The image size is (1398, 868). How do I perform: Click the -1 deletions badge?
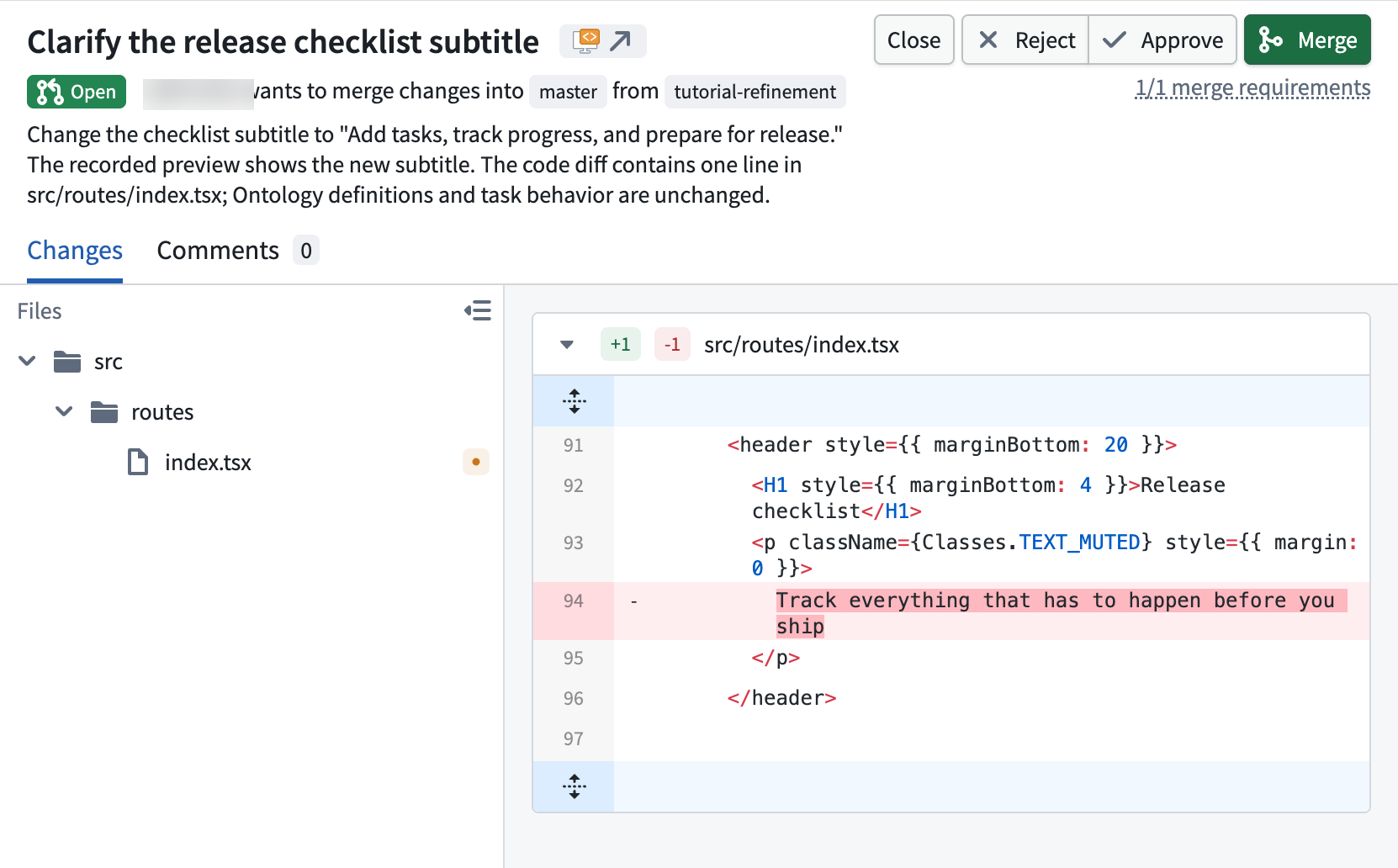click(x=672, y=344)
